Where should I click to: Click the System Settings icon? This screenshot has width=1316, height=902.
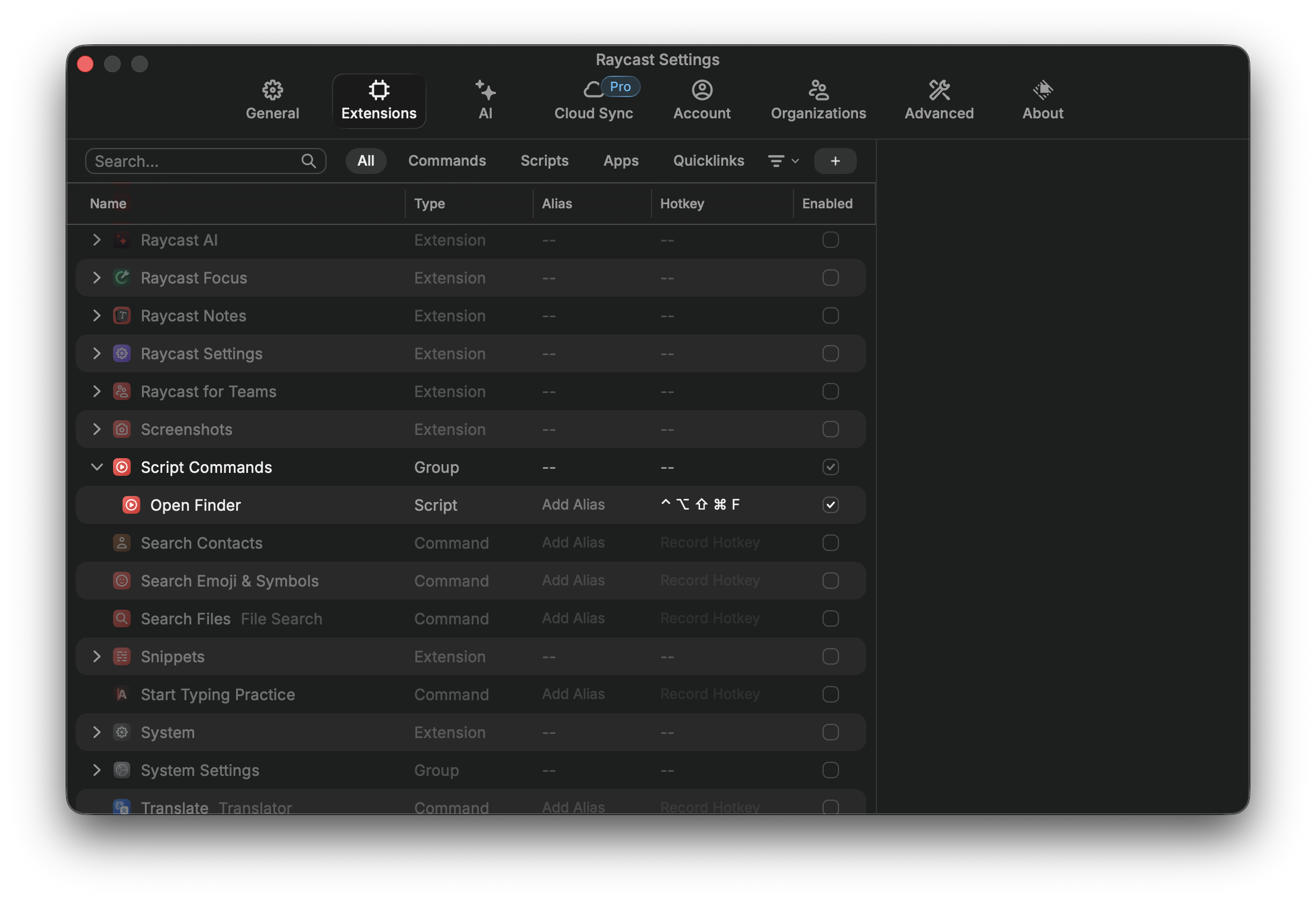[122, 770]
